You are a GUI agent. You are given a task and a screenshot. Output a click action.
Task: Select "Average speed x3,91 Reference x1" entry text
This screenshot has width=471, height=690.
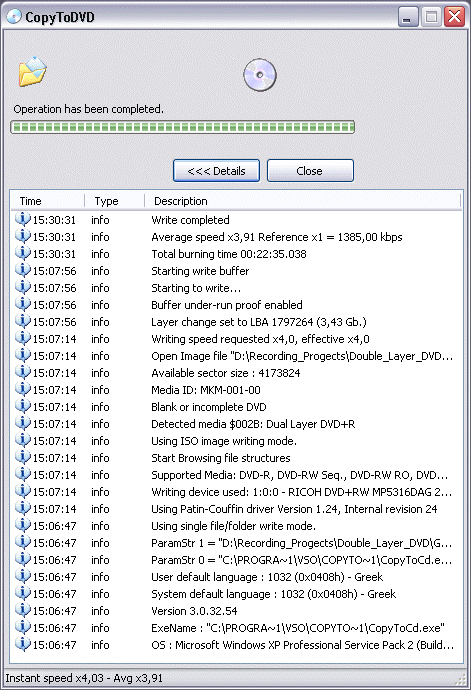[276, 237]
